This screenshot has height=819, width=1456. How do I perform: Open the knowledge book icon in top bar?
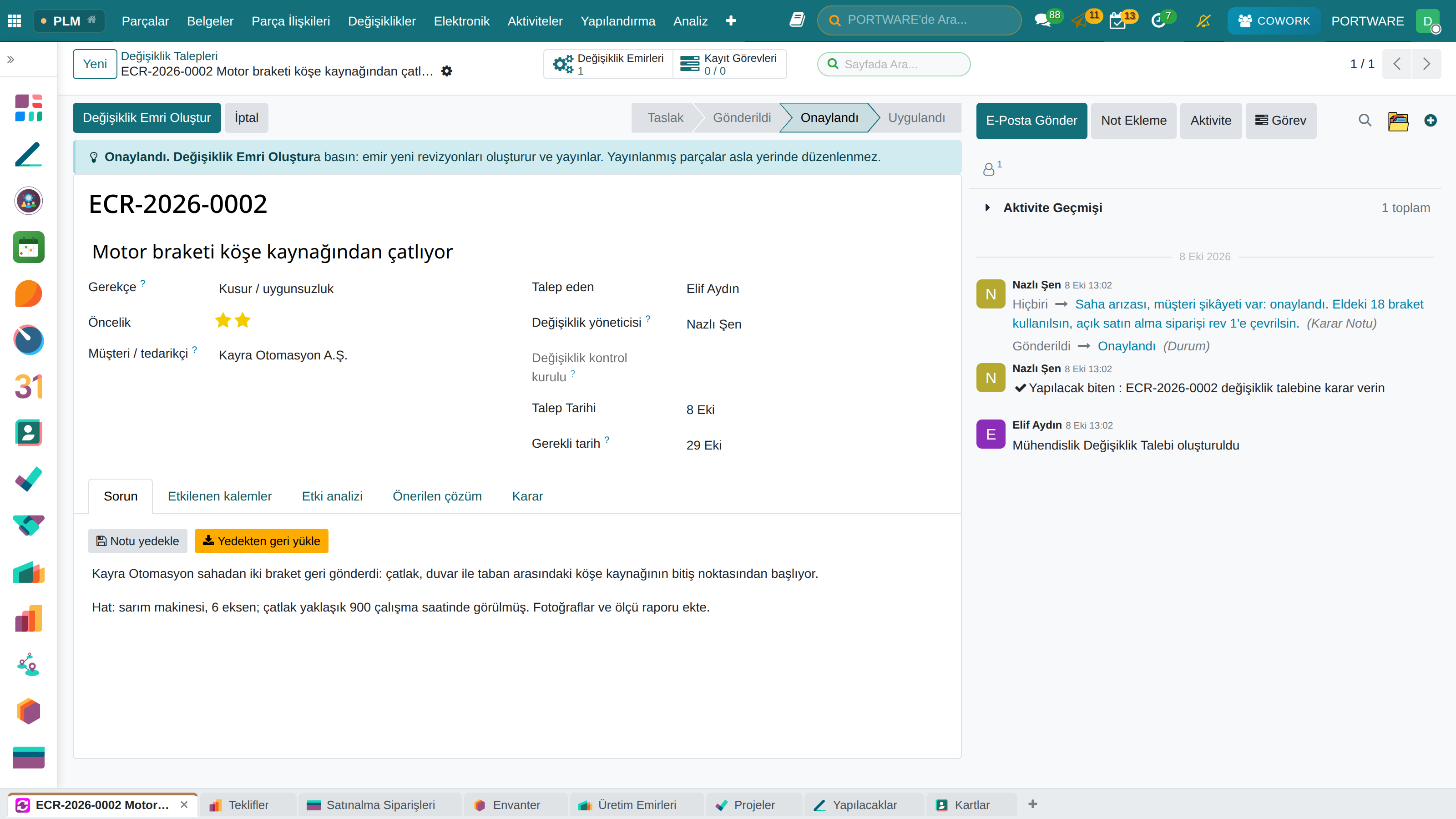point(797,20)
